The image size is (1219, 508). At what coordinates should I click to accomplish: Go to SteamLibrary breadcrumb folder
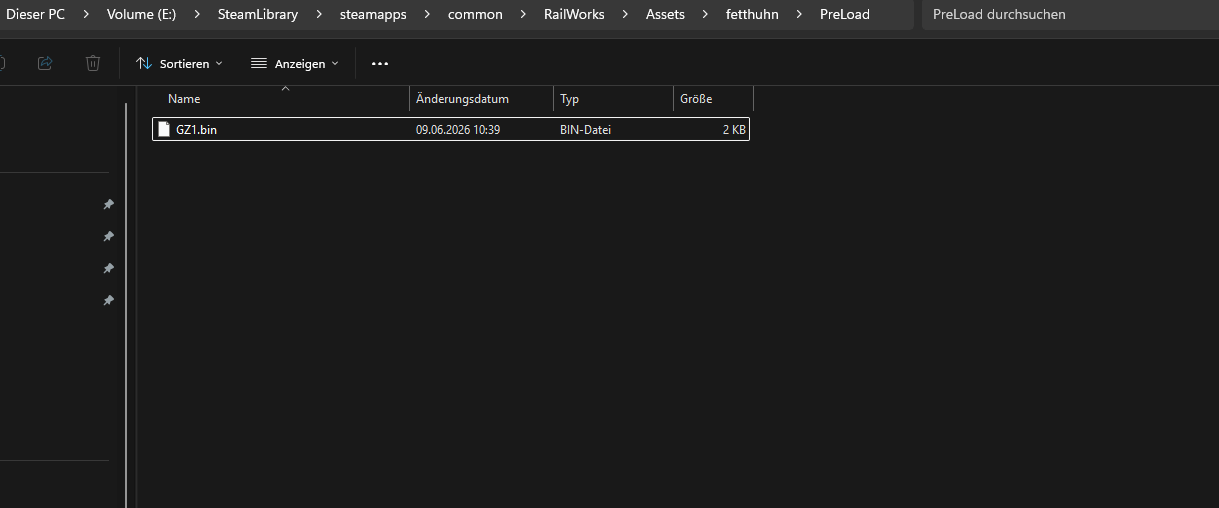coord(258,14)
